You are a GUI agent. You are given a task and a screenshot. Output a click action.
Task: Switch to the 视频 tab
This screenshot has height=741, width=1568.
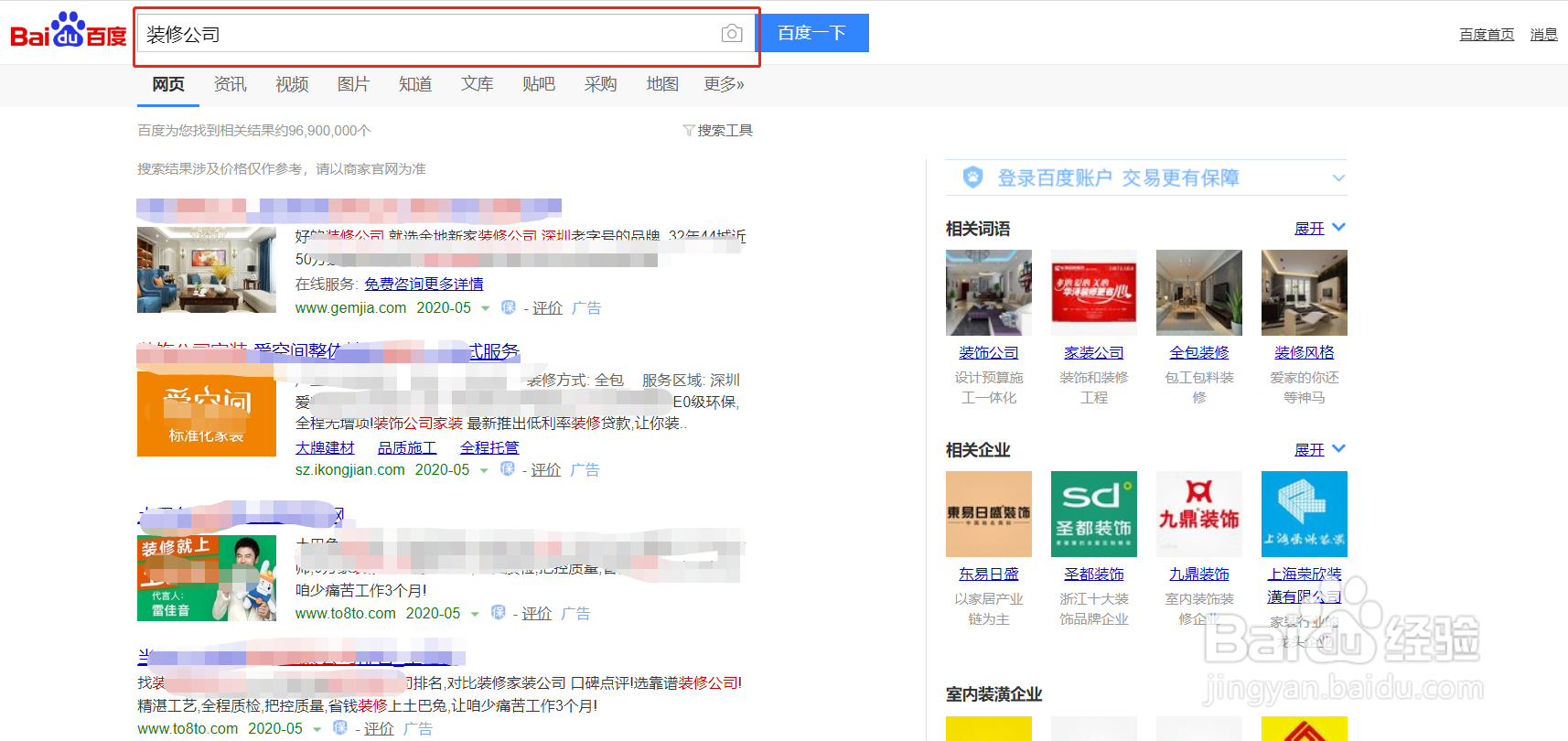tap(292, 84)
